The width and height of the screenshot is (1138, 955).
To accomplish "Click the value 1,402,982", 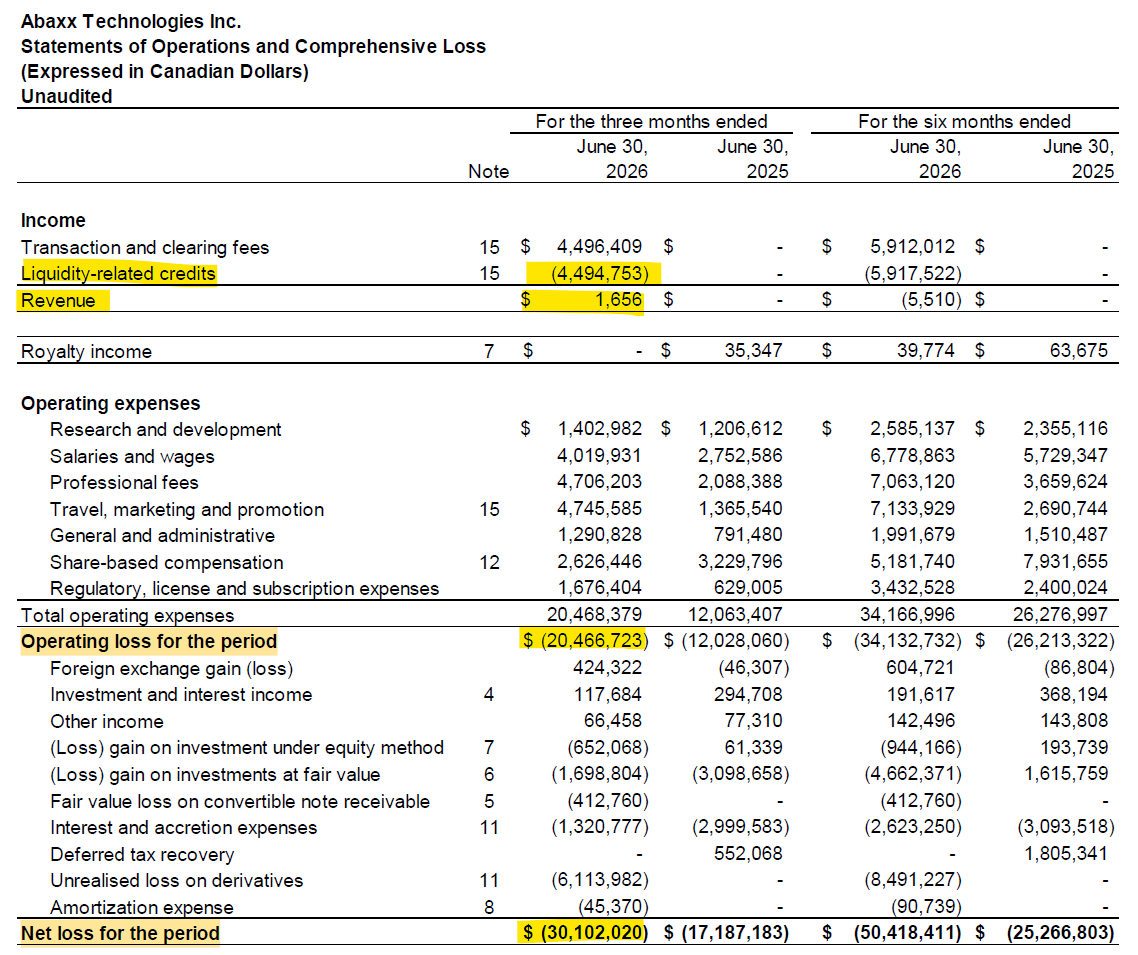I will click(x=599, y=429).
